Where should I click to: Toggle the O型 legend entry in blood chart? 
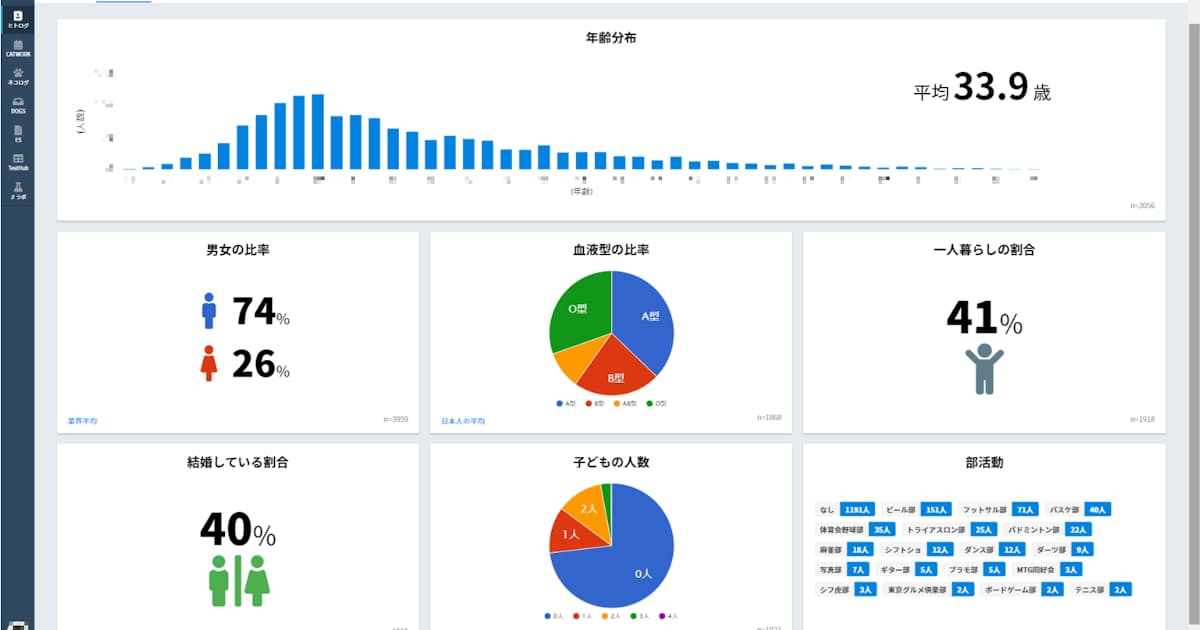(655, 404)
